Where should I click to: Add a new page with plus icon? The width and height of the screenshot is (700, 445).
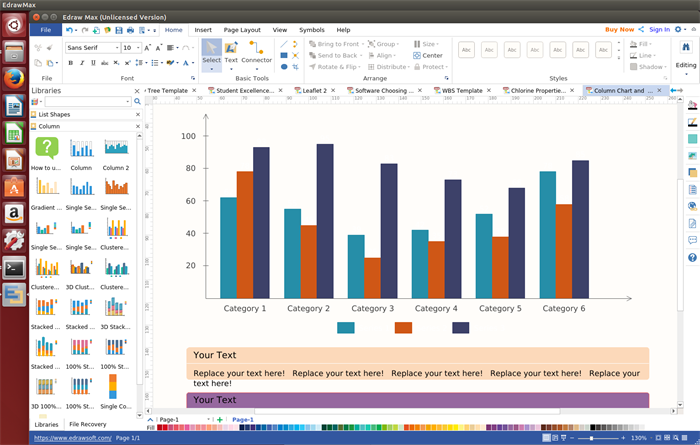click(220, 419)
